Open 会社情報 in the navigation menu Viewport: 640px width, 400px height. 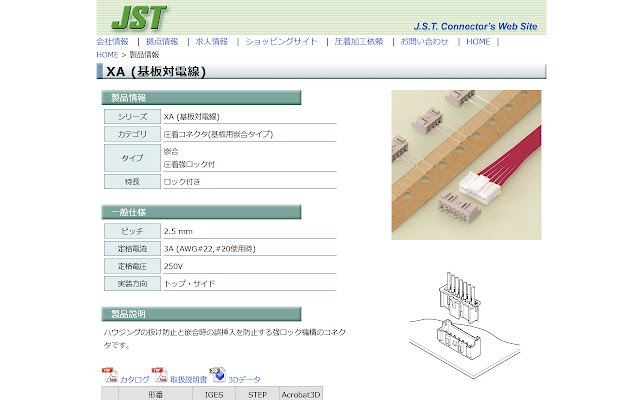112,42
